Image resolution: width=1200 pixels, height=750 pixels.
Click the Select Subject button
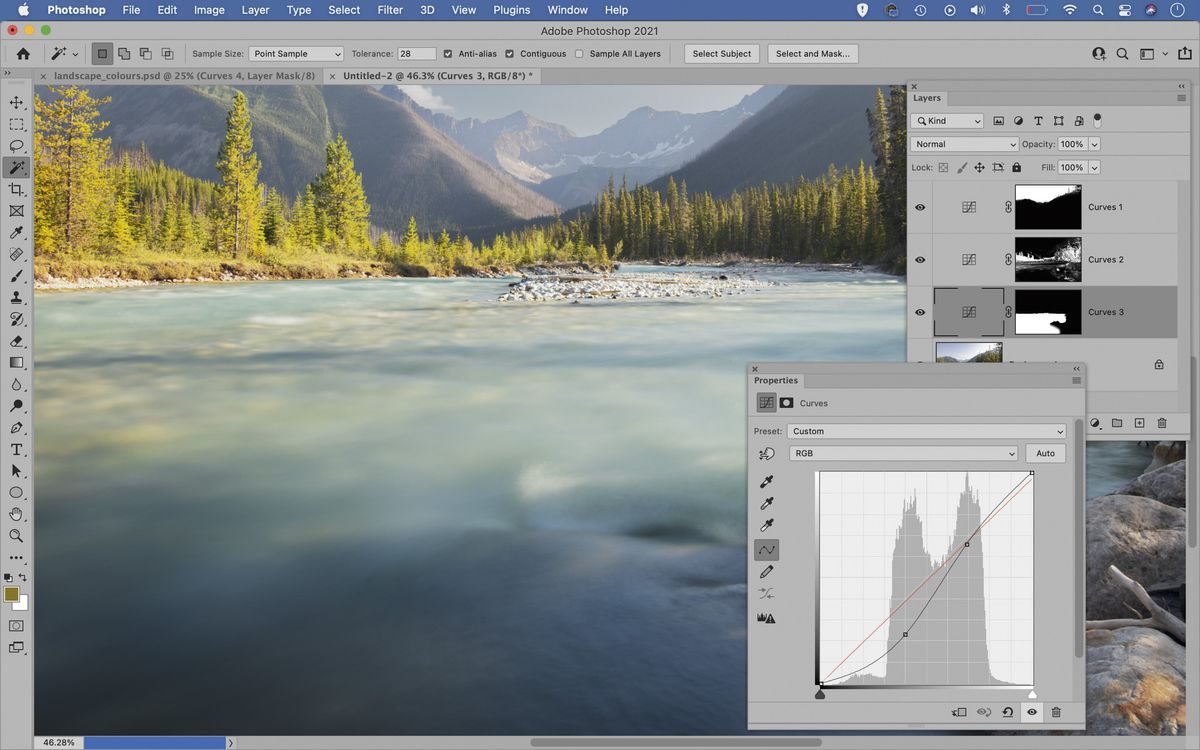[721, 53]
